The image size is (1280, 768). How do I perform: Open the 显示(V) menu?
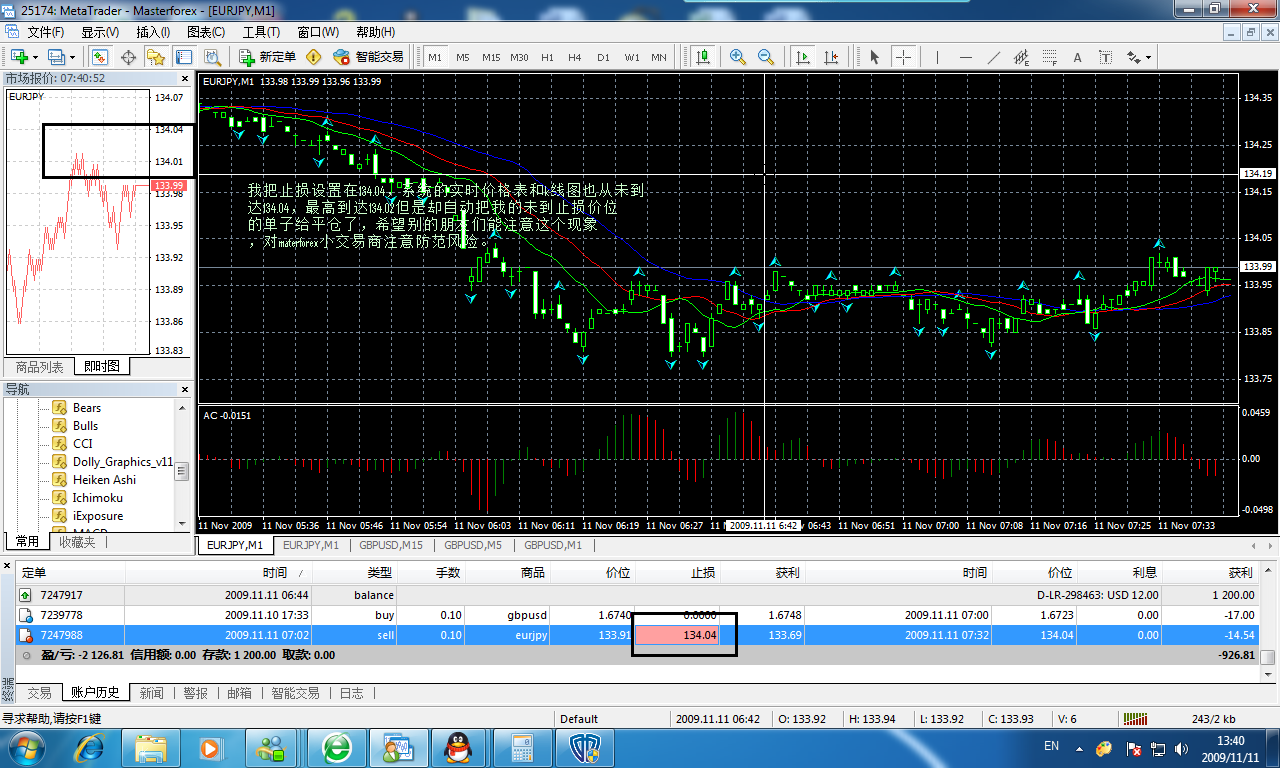(100, 32)
